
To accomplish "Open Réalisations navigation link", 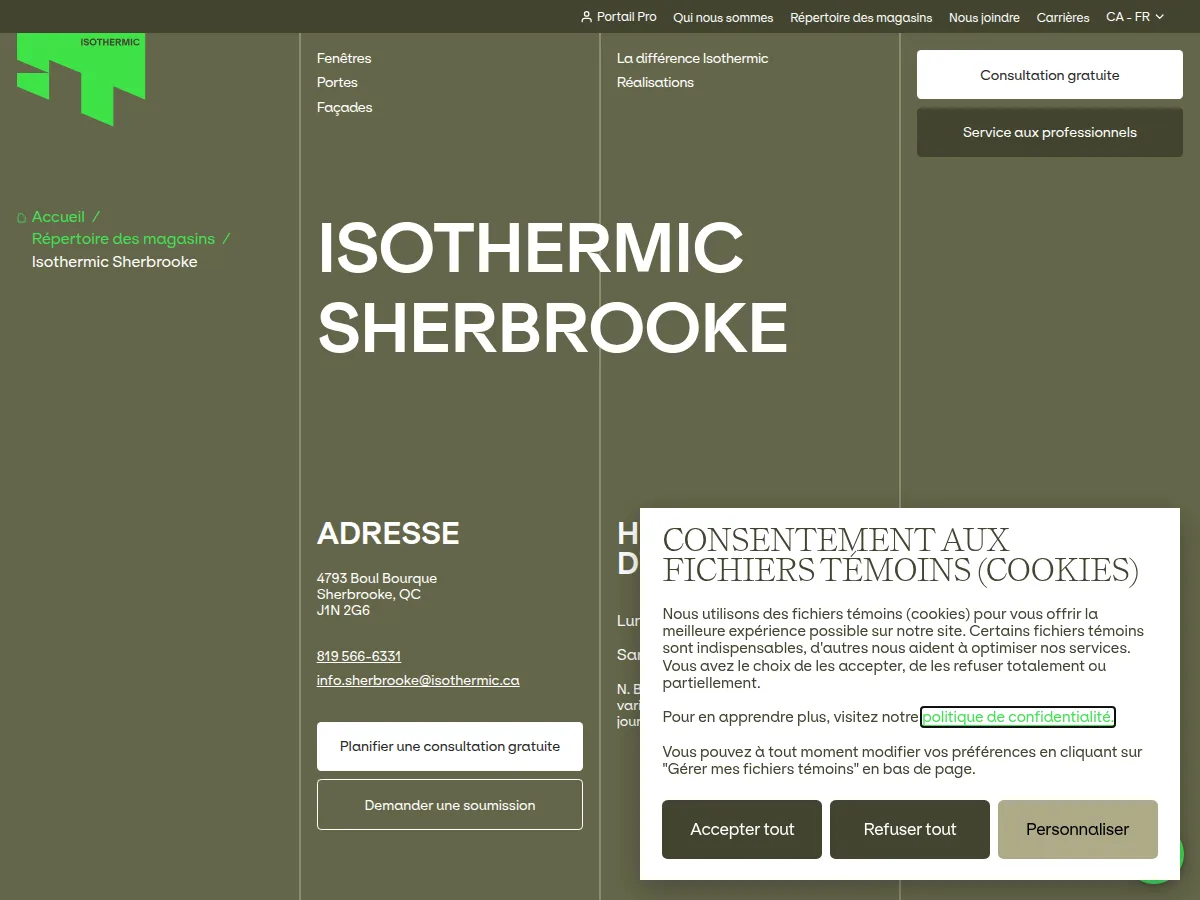I will pos(655,82).
